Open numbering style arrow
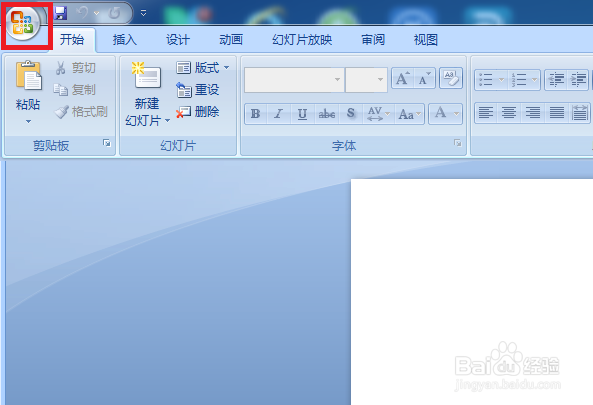593x405 pixels. [x=534, y=80]
